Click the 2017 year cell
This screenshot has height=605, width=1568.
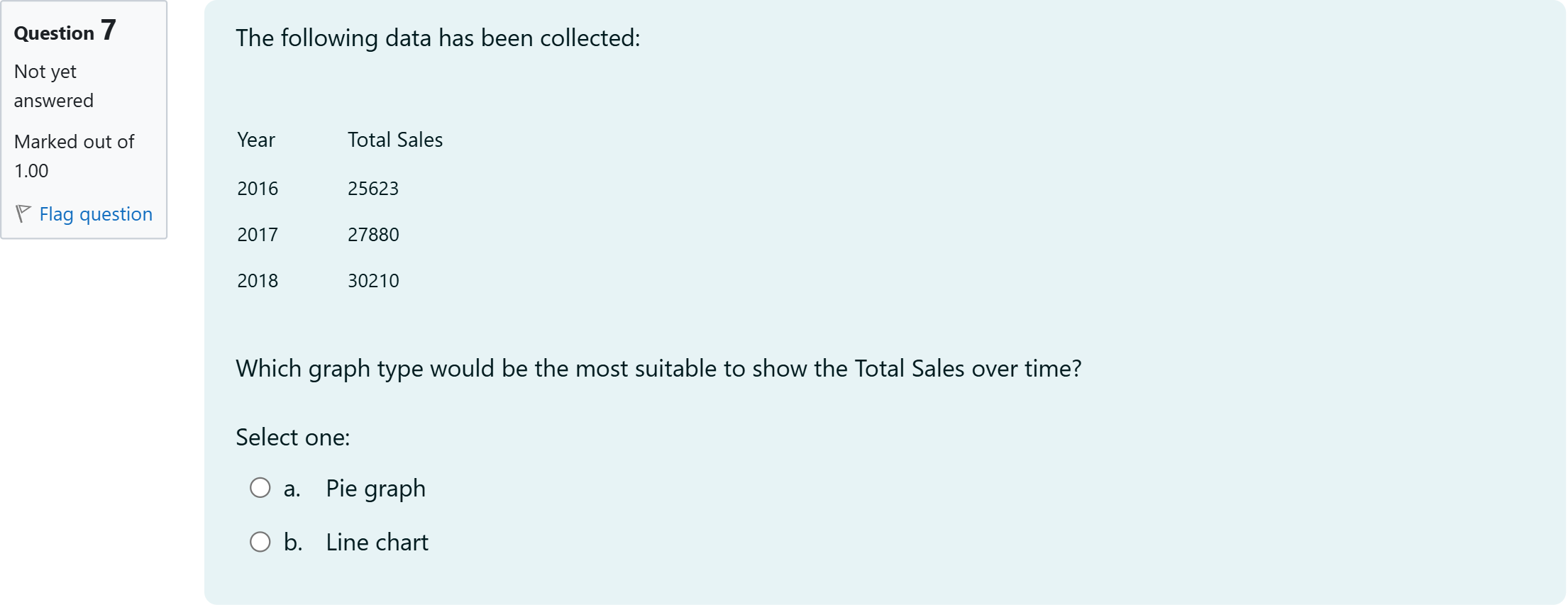click(258, 235)
